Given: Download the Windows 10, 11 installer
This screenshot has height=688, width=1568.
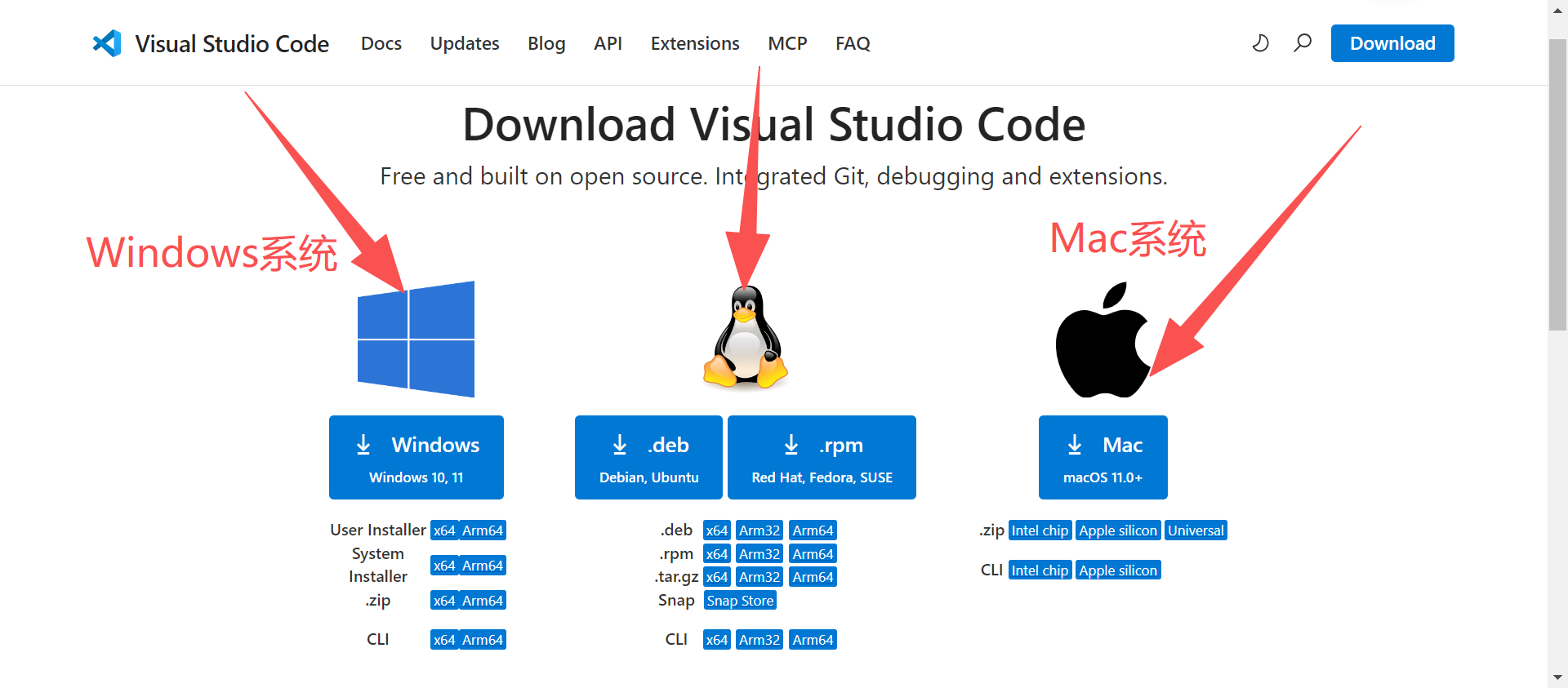Looking at the screenshot, I should tap(416, 457).
